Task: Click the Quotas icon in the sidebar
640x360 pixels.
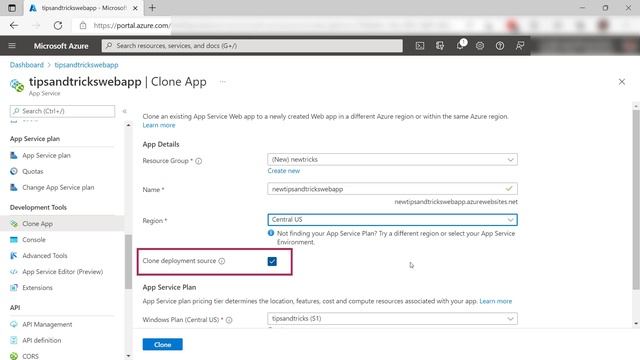Action: tap(14, 171)
